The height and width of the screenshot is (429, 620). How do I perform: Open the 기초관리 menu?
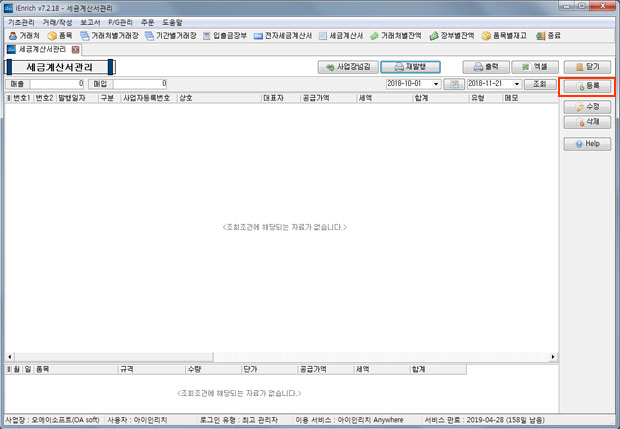(x=21, y=21)
